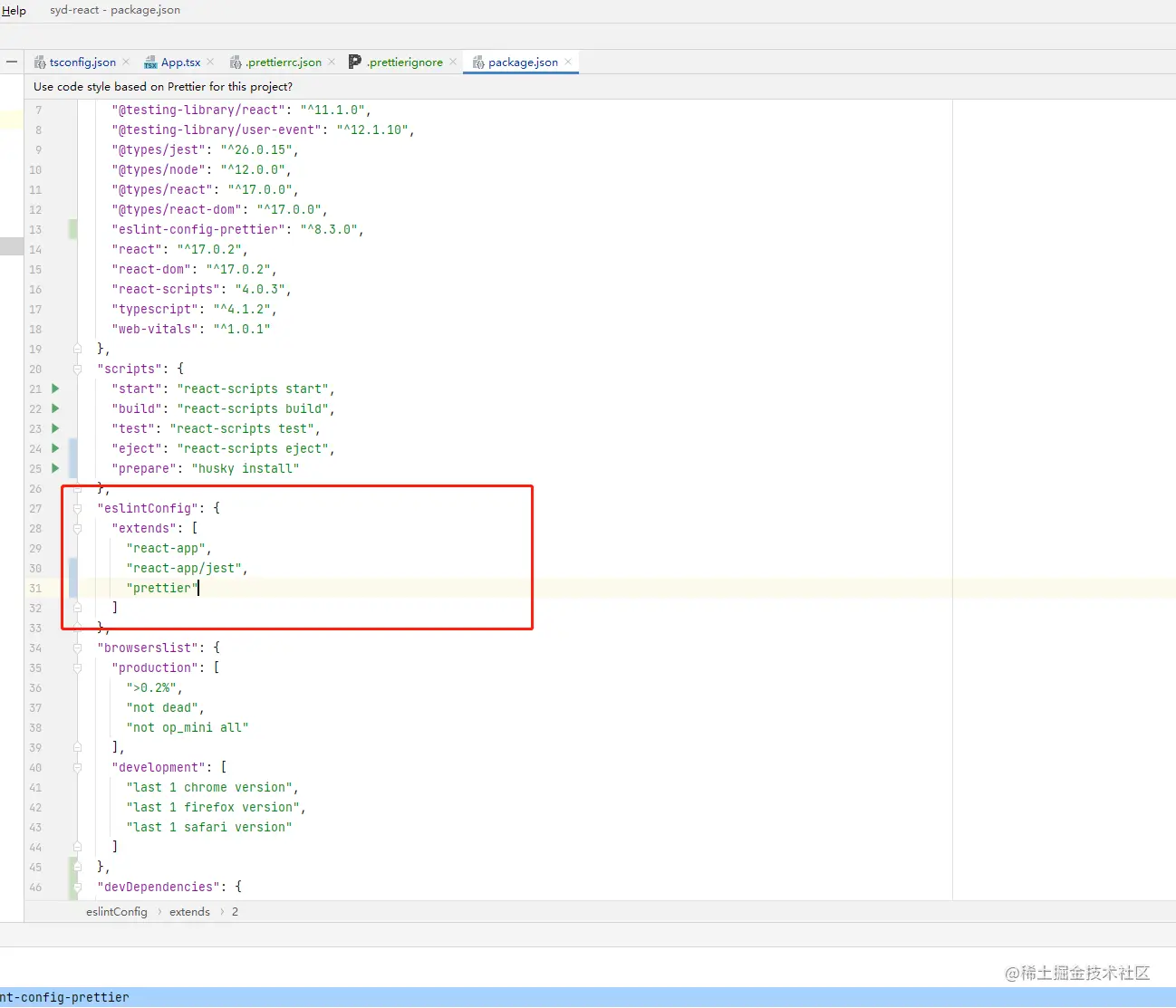
Task: Hide the tool window with minimize dash
Action: (x=12, y=62)
